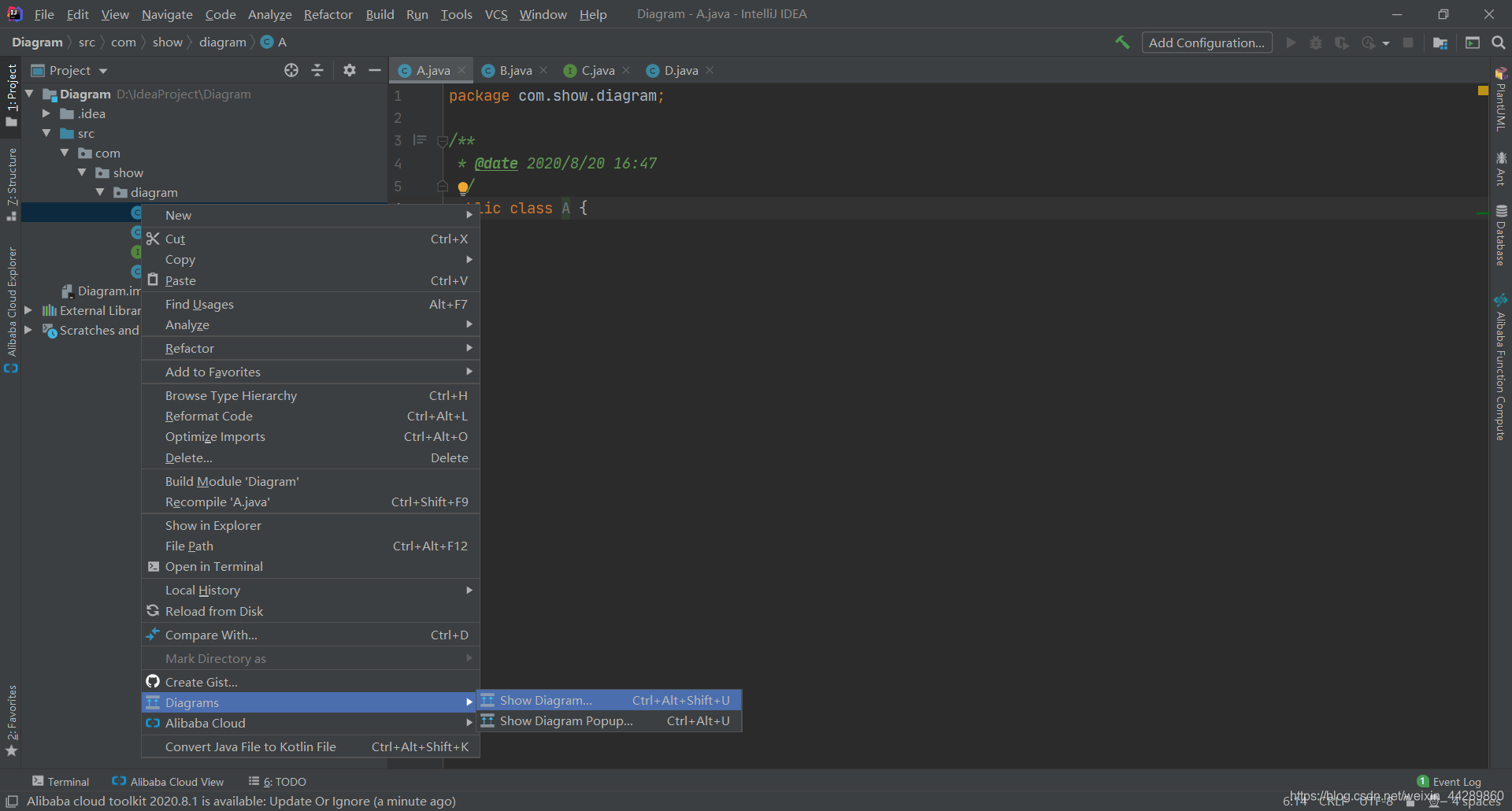Choose Cut from the context menu
Screen dimensions: 1512x811
(310, 239)
